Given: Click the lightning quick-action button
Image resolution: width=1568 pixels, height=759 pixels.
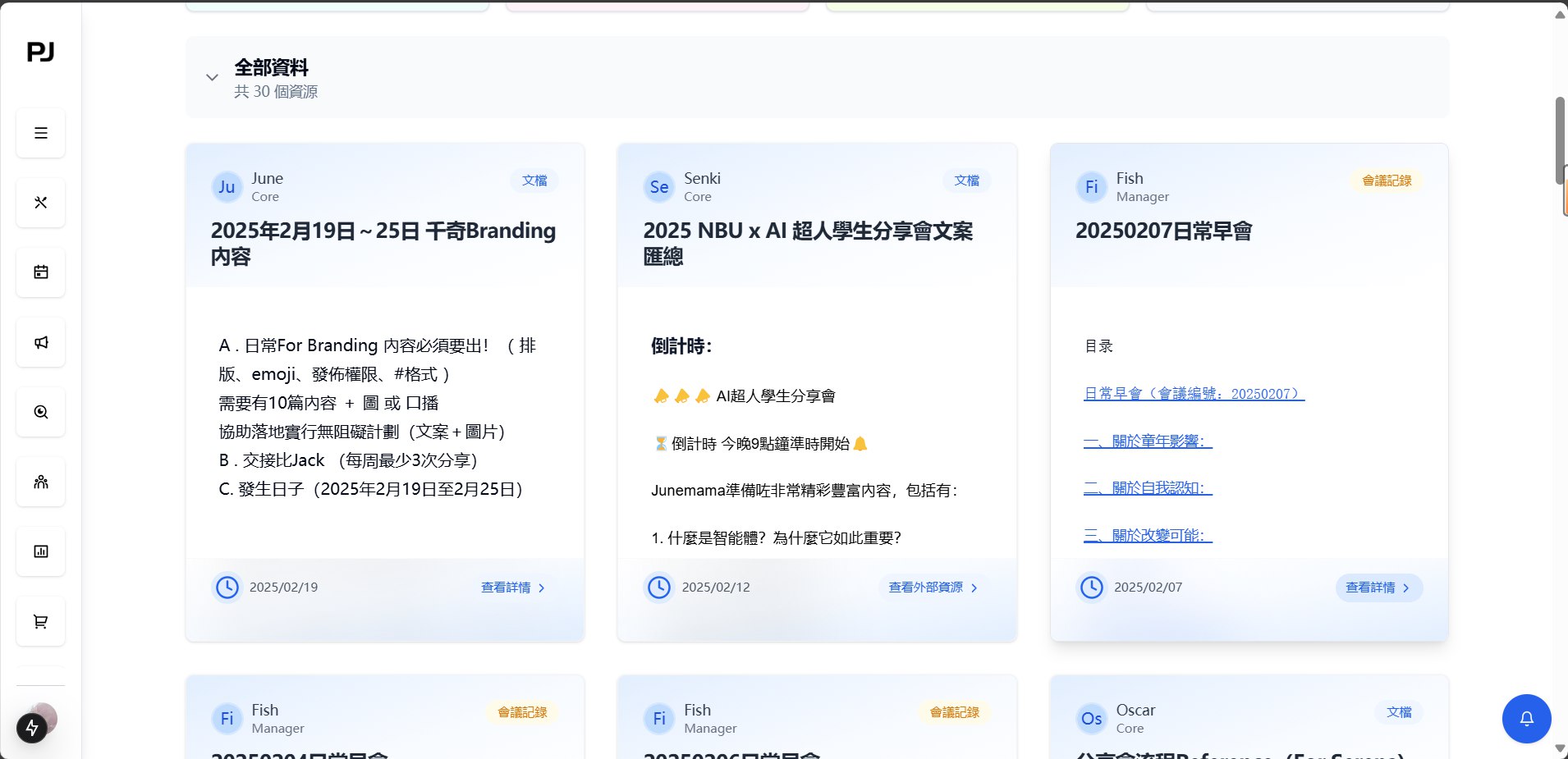Looking at the screenshot, I should [x=31, y=728].
